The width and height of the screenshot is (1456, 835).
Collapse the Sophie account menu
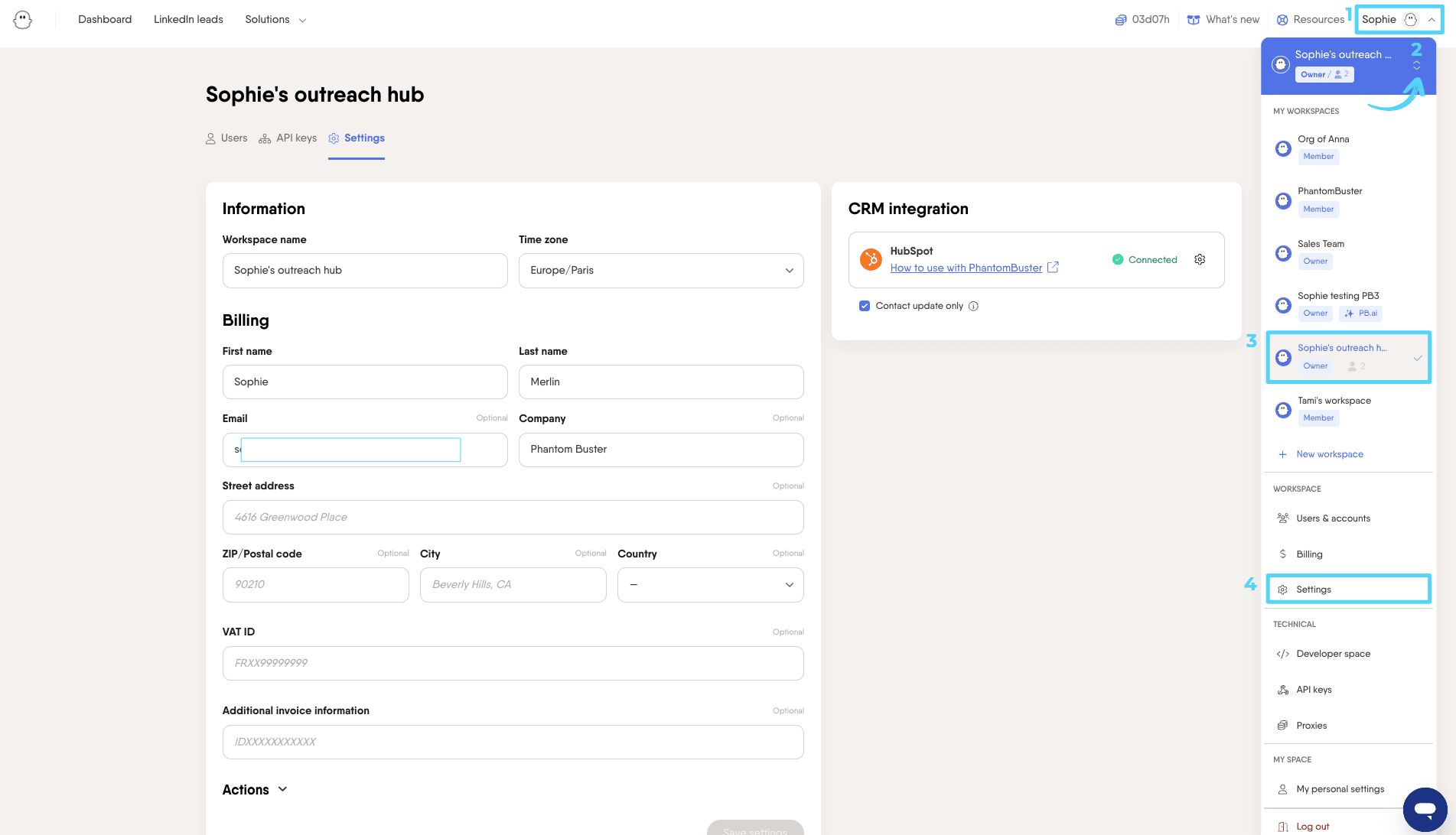(1399, 20)
